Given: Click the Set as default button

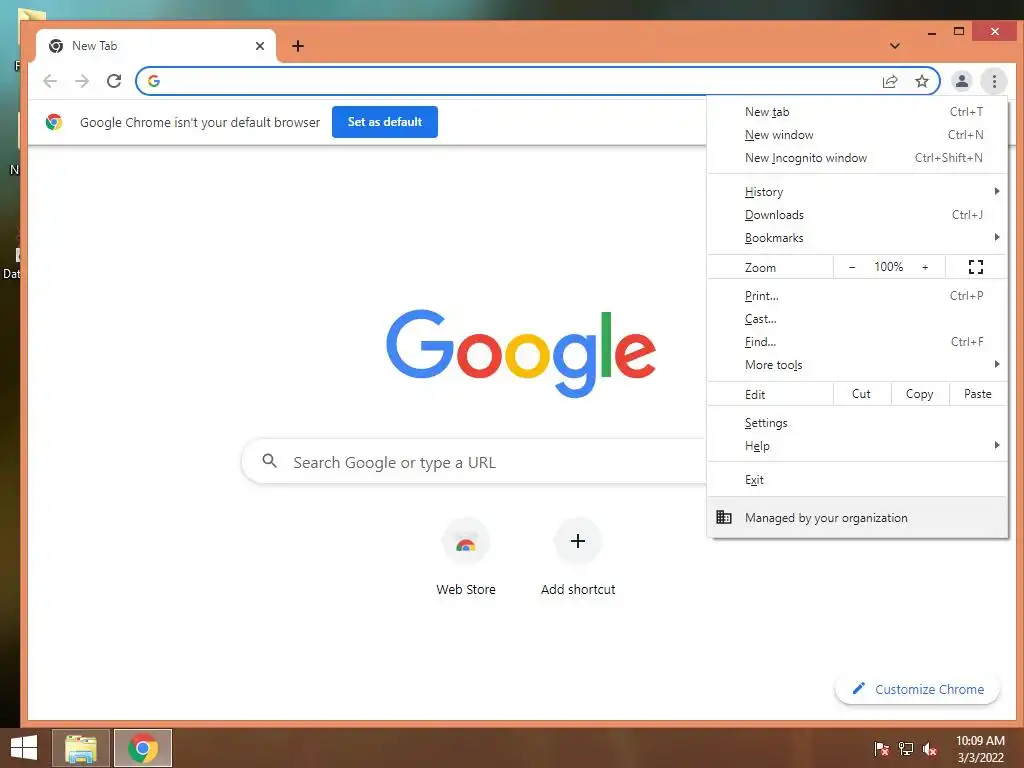Looking at the screenshot, I should pyautogui.click(x=385, y=122).
